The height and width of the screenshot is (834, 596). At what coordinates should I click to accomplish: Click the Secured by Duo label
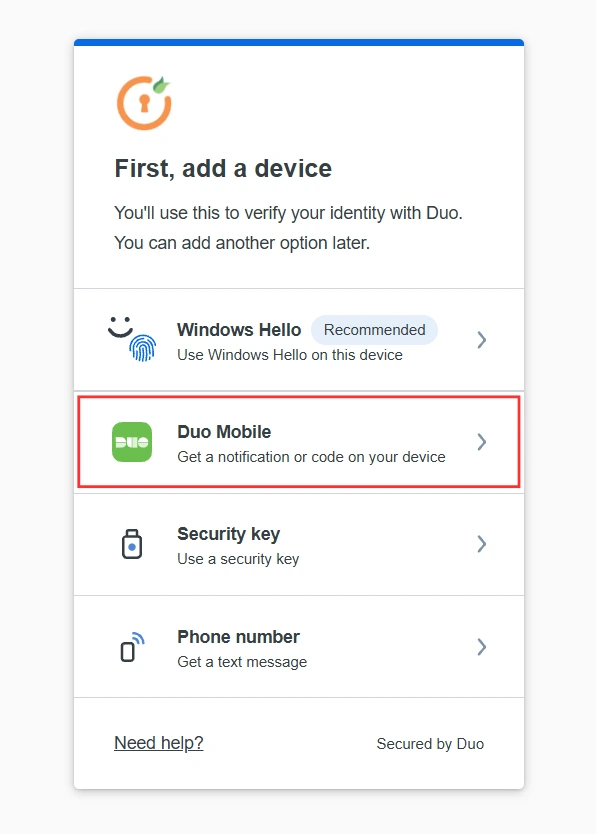430,744
